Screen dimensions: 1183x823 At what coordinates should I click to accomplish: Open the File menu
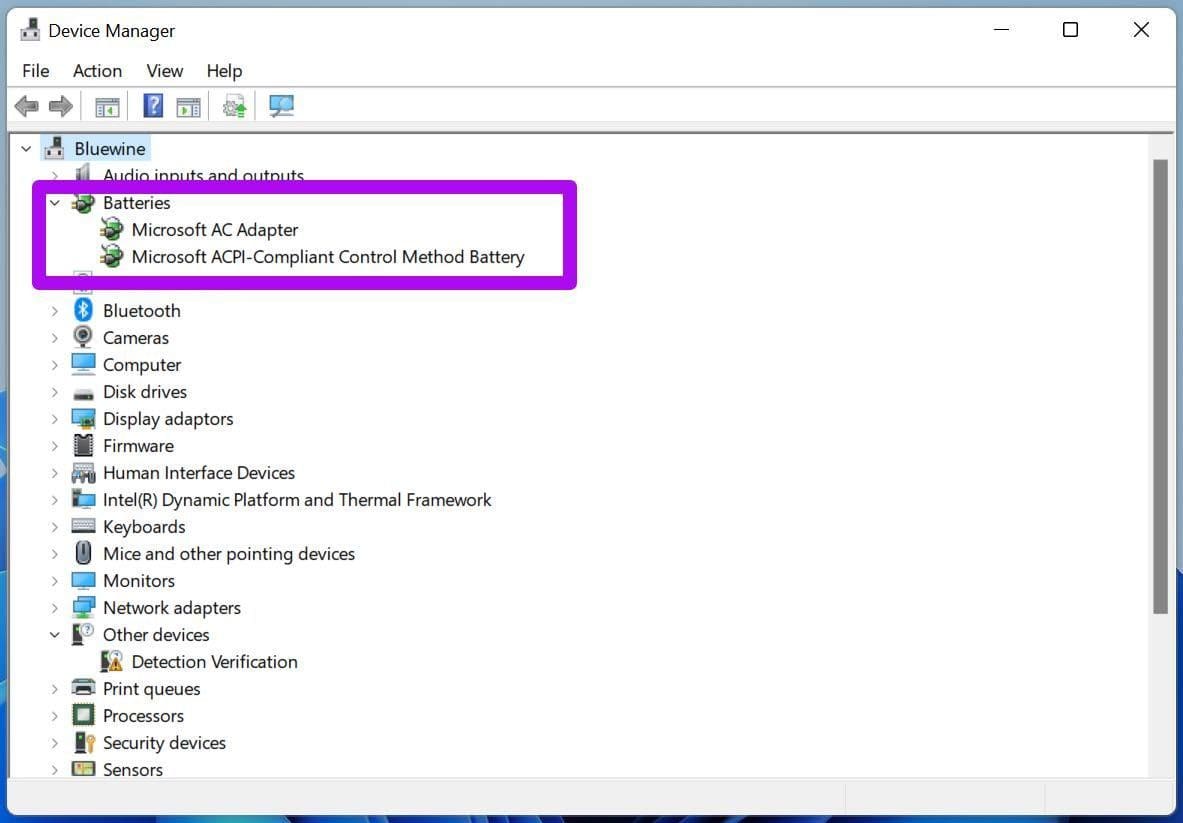point(35,71)
